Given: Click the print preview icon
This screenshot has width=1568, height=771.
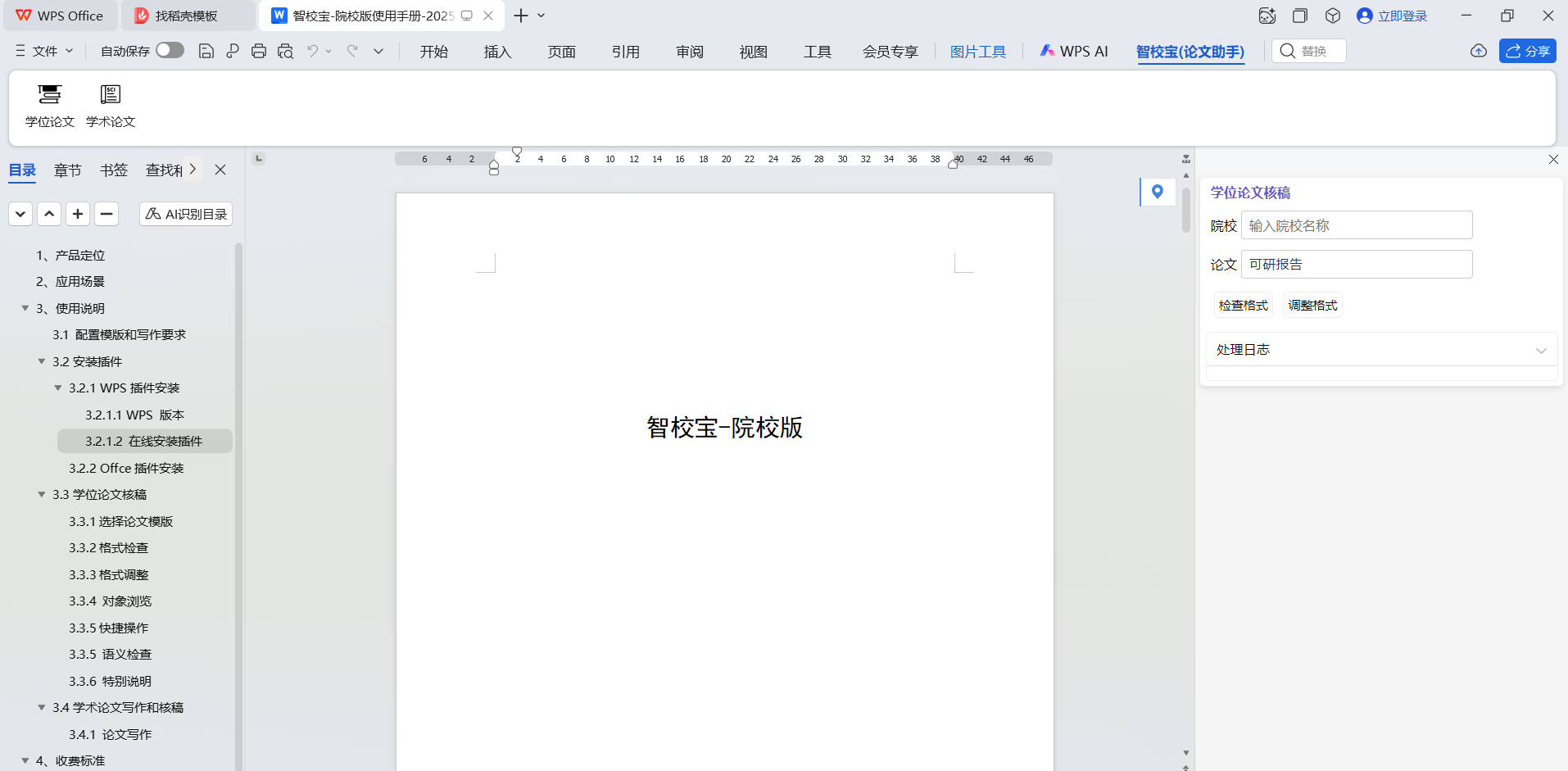Looking at the screenshot, I should [285, 51].
